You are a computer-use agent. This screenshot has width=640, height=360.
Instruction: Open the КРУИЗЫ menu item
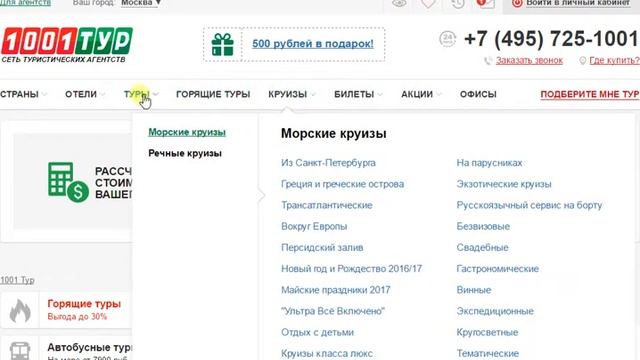tap(287, 94)
